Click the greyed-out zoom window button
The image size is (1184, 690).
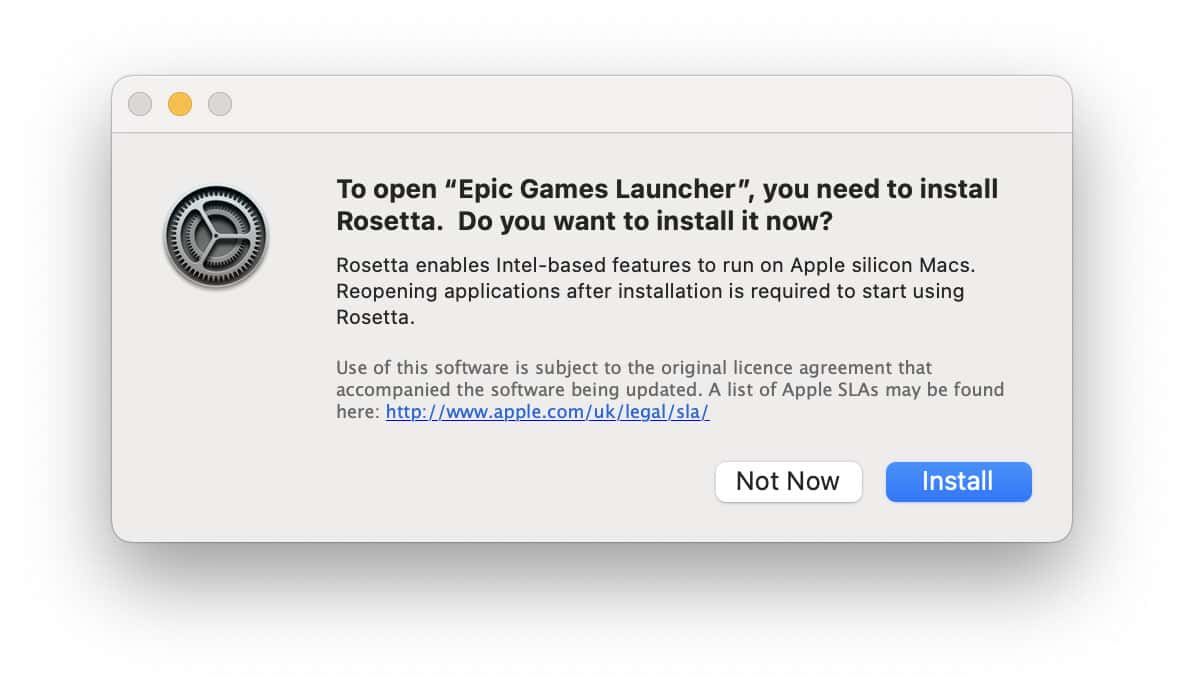pyautogui.click(x=220, y=104)
